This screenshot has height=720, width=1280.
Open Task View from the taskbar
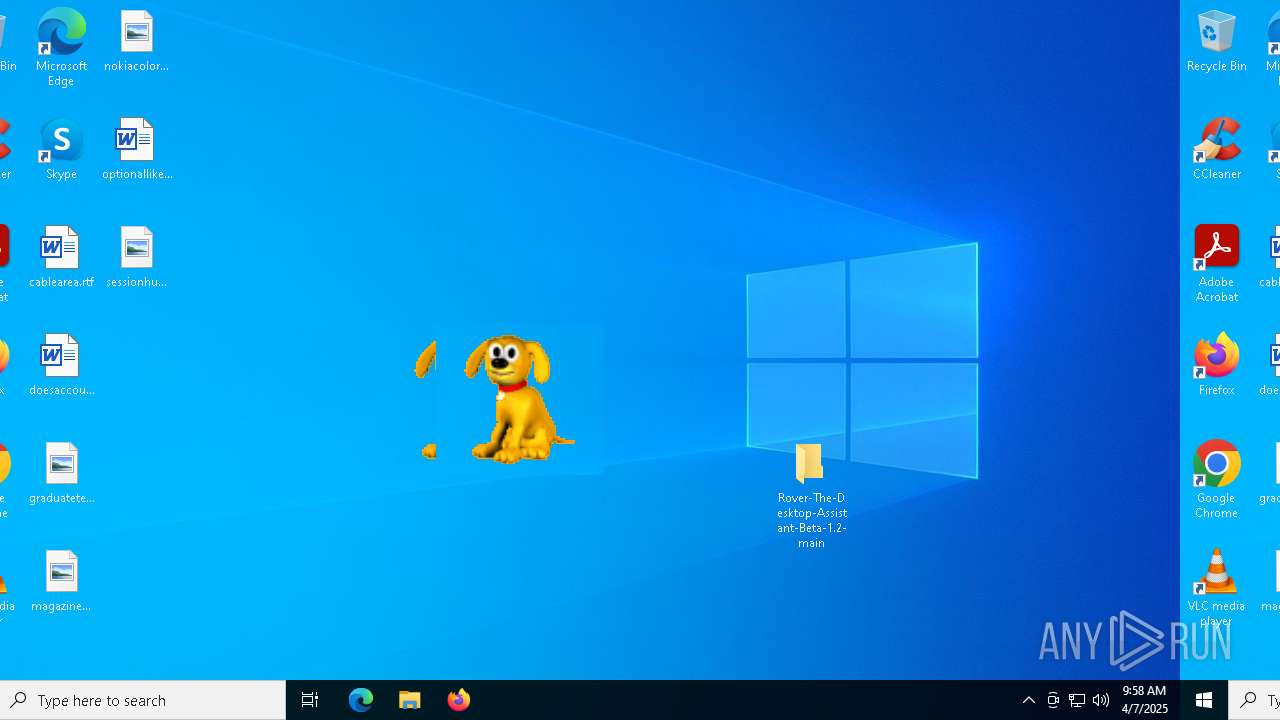(310, 700)
